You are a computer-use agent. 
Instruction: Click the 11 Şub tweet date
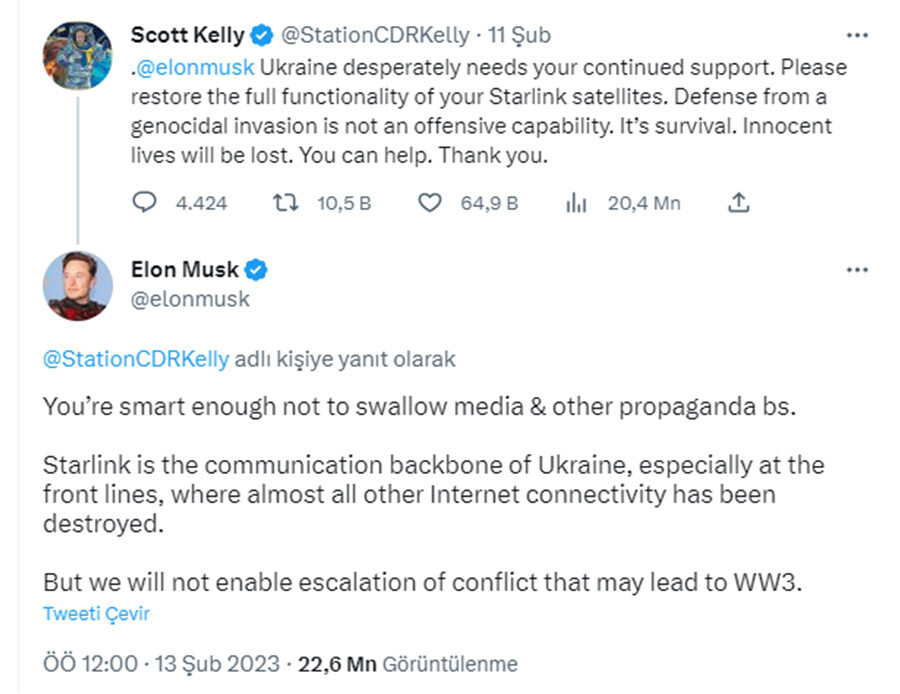[519, 36]
